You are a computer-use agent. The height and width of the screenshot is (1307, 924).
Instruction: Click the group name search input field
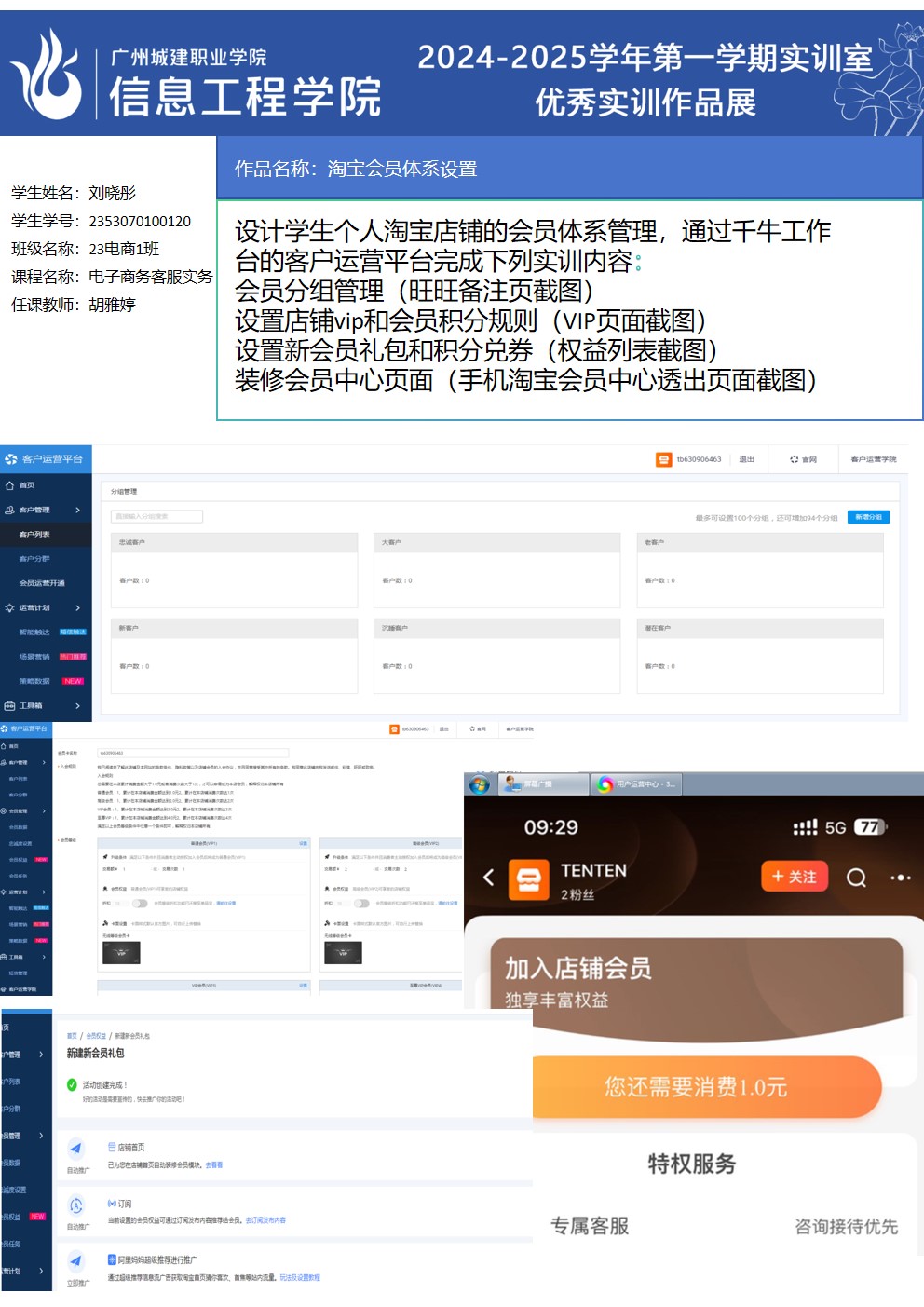point(156,516)
